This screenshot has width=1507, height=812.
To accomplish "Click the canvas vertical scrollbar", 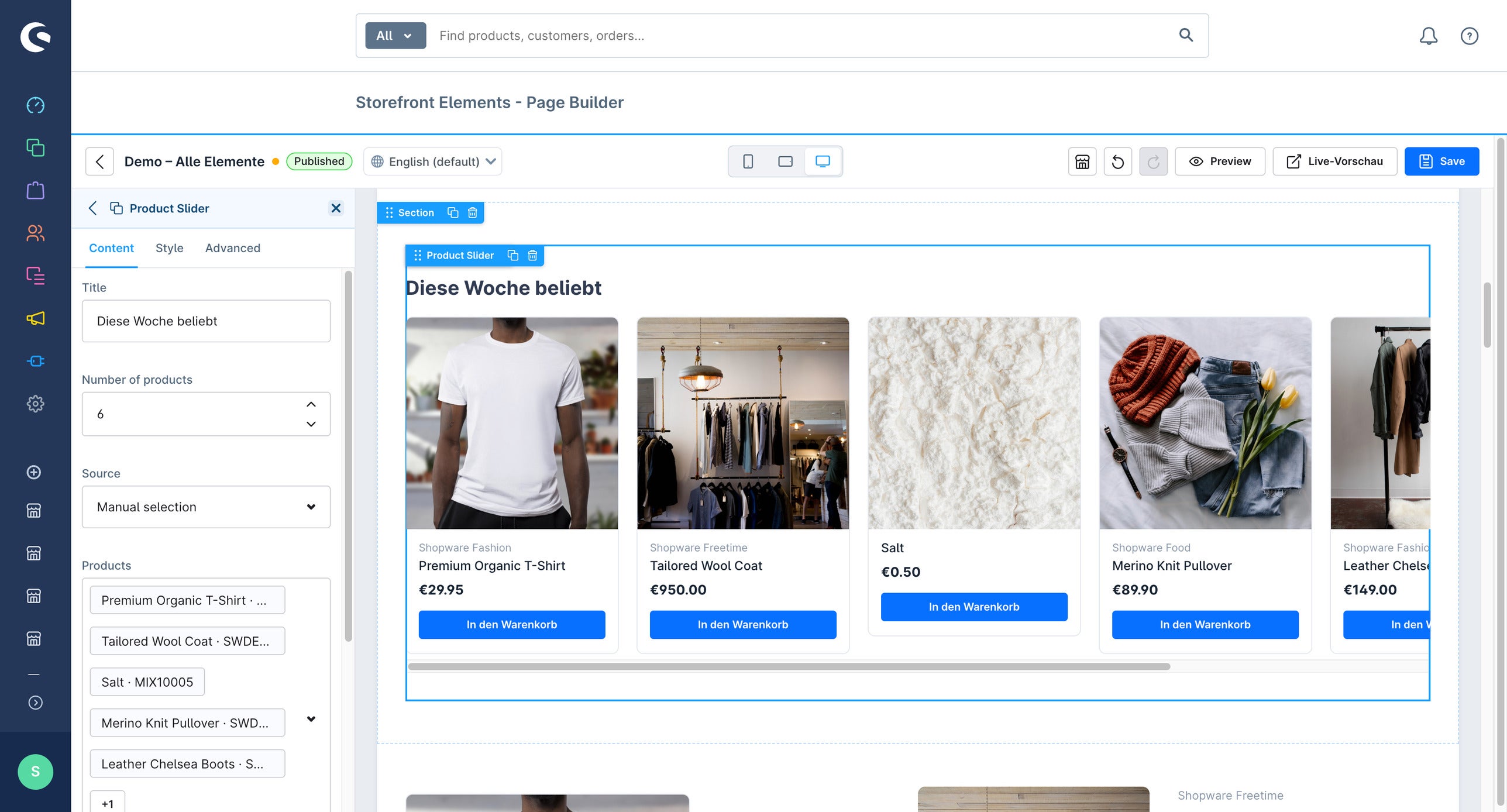I will point(1487,316).
